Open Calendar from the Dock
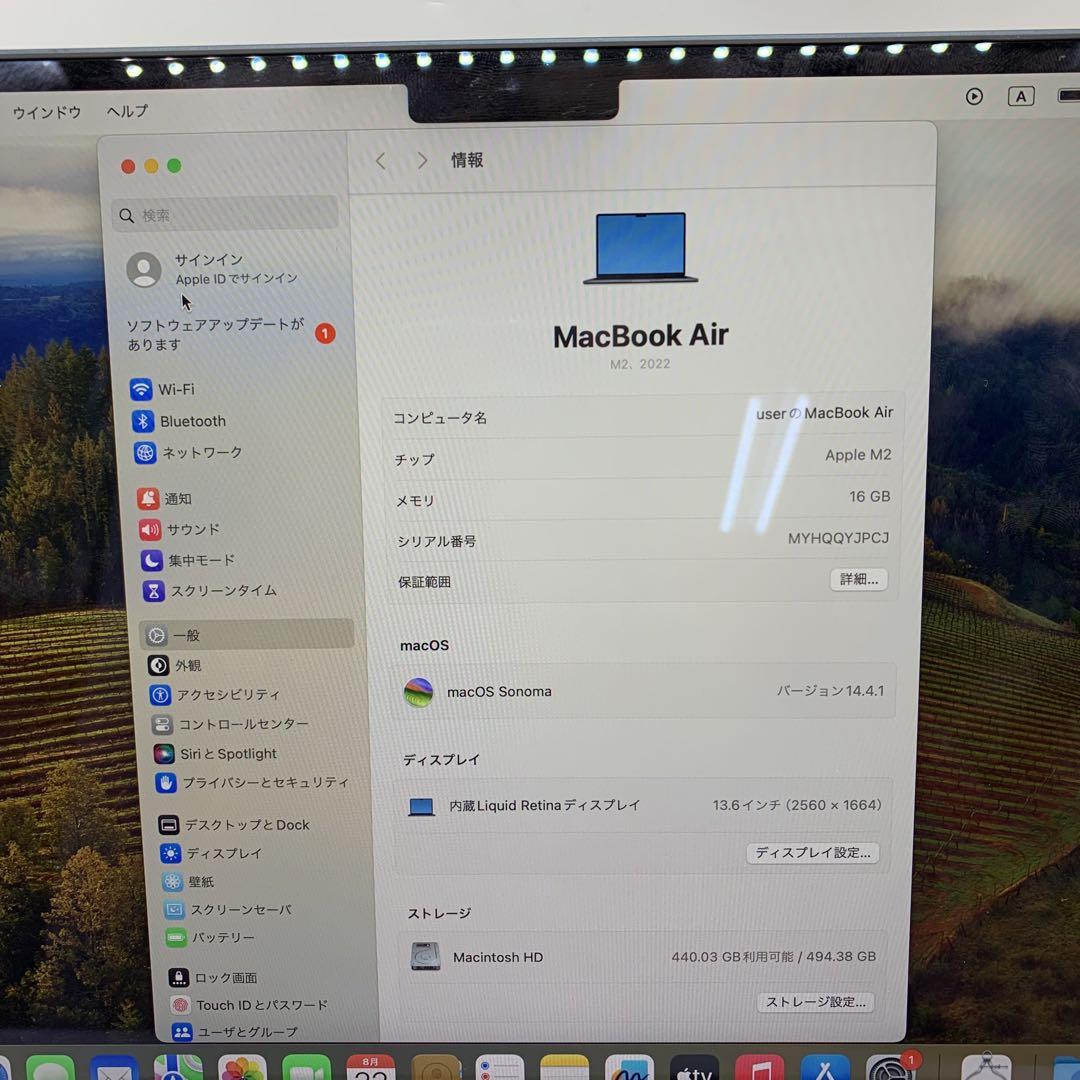 click(371, 1068)
